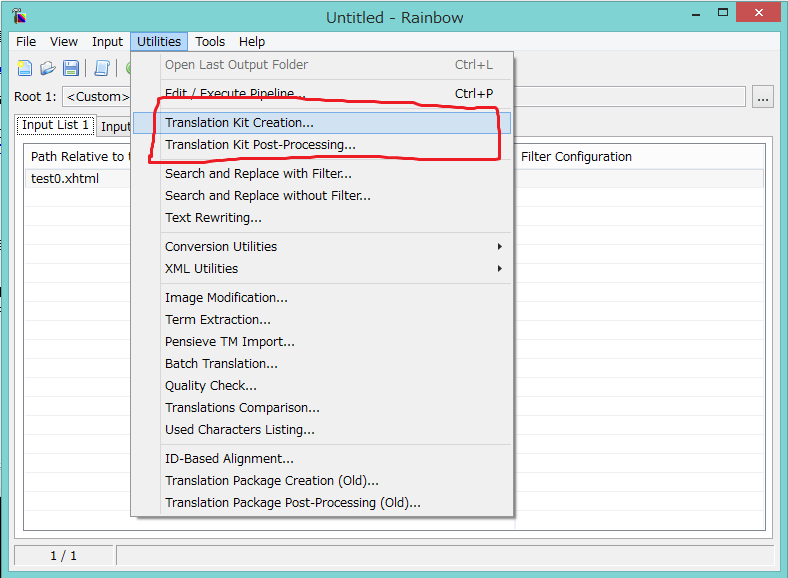The image size is (788, 578).
Task: Click the Open project folder icon
Action: click(x=48, y=68)
